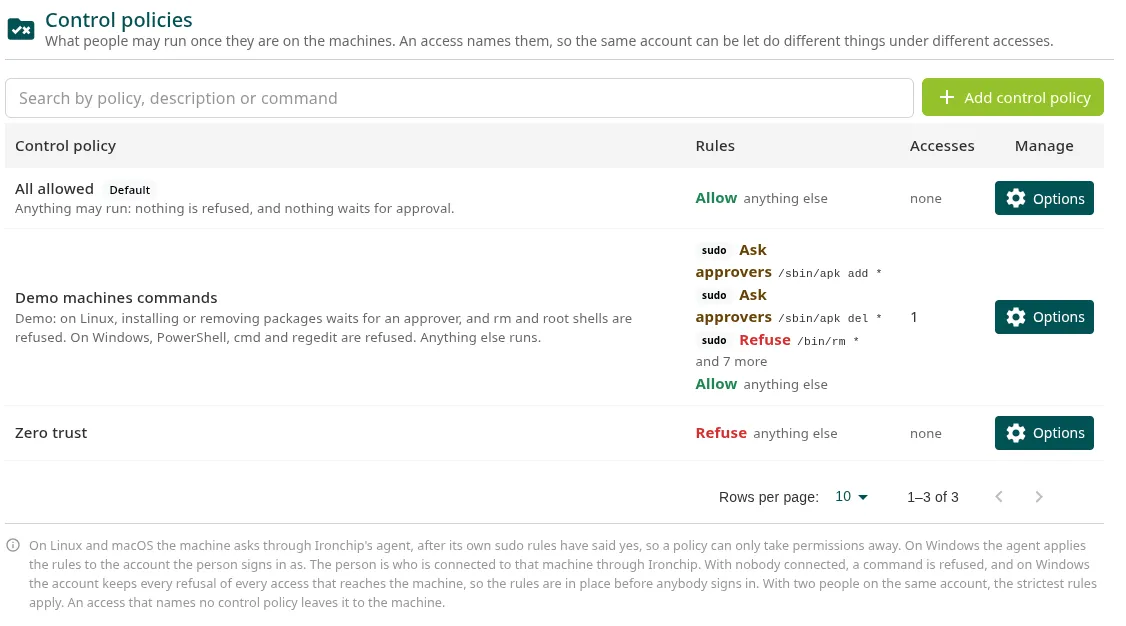Click the Rules column header
1126x626 pixels.
point(715,146)
